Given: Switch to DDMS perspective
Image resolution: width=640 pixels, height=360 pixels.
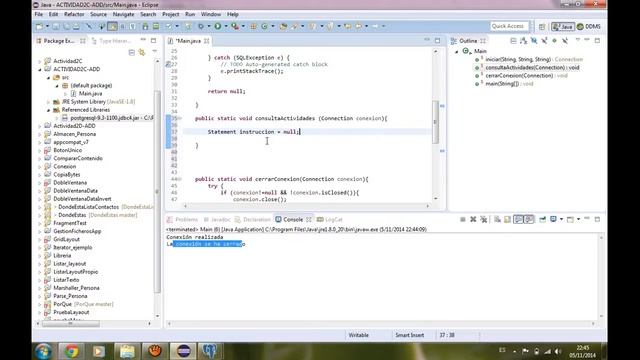Looking at the screenshot, I should 589,27.
